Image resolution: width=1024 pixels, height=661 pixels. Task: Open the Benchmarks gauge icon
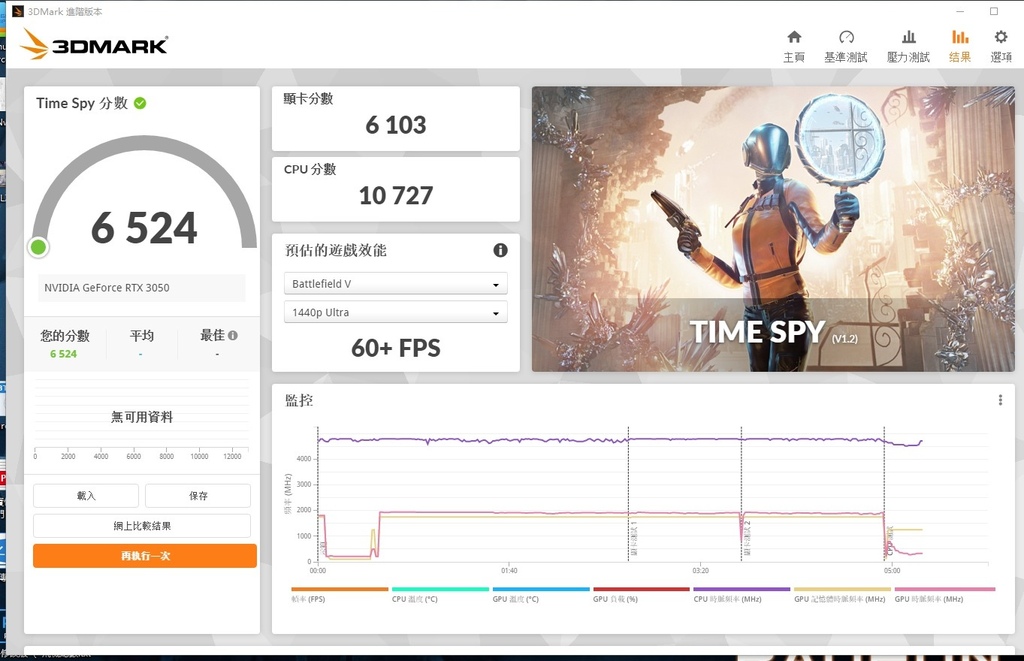pos(846,37)
